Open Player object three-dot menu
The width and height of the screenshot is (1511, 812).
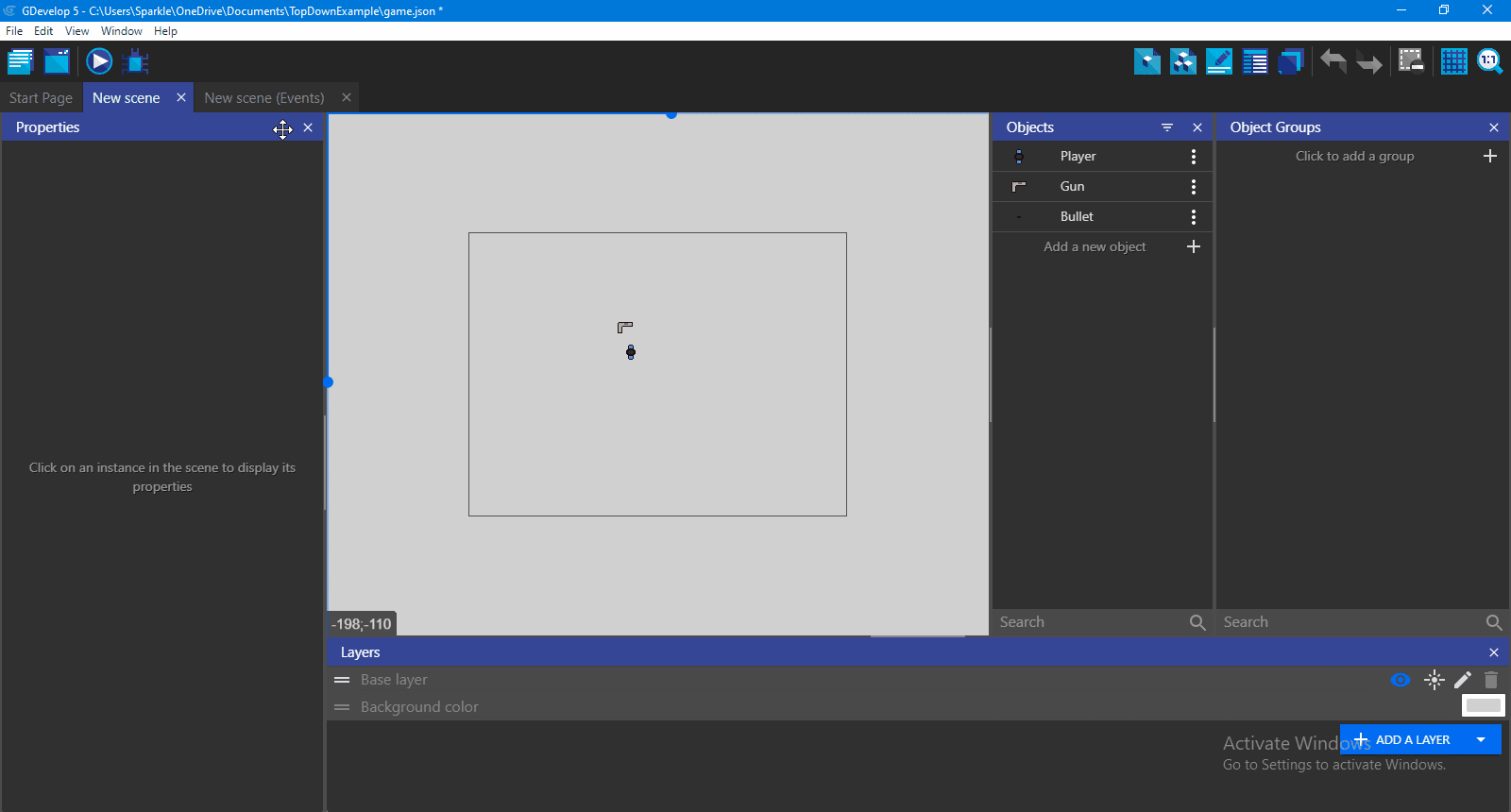point(1194,157)
